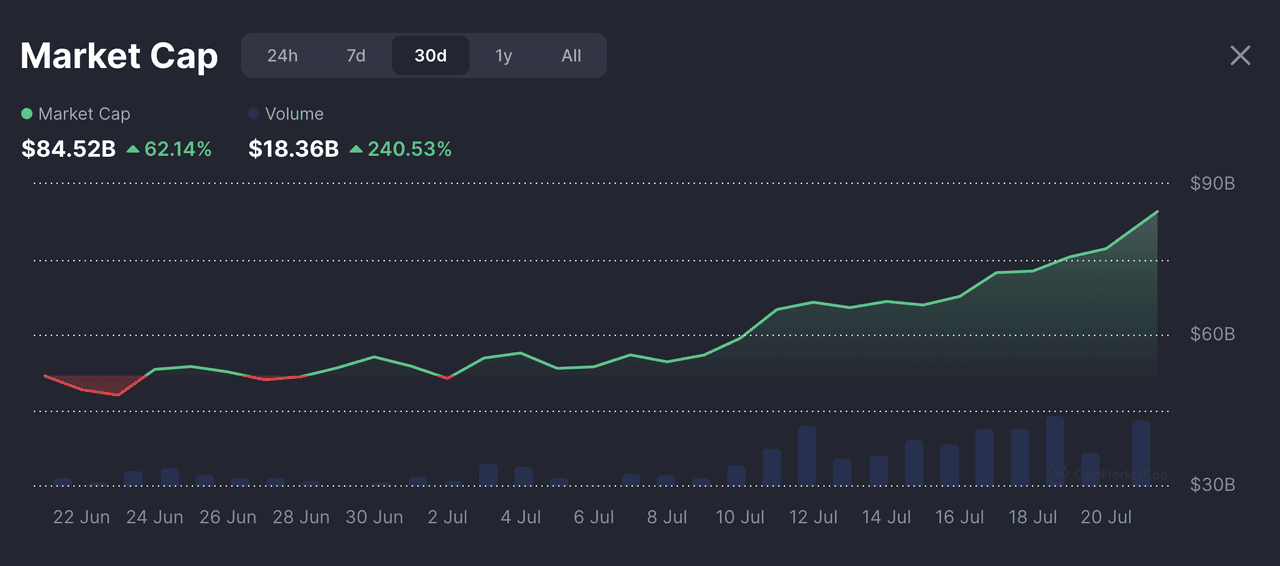Select the volume bar above 12 Jul
The width and height of the screenshot is (1280, 566).
point(807,456)
